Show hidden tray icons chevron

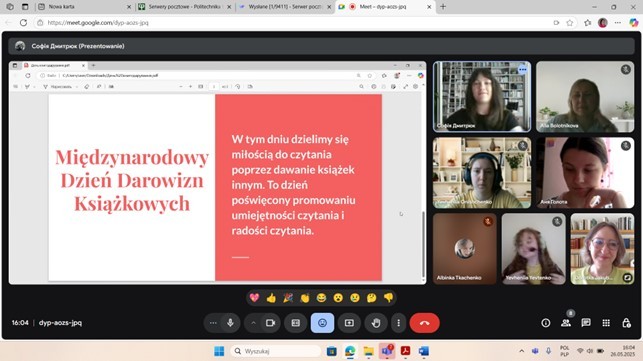point(522,351)
